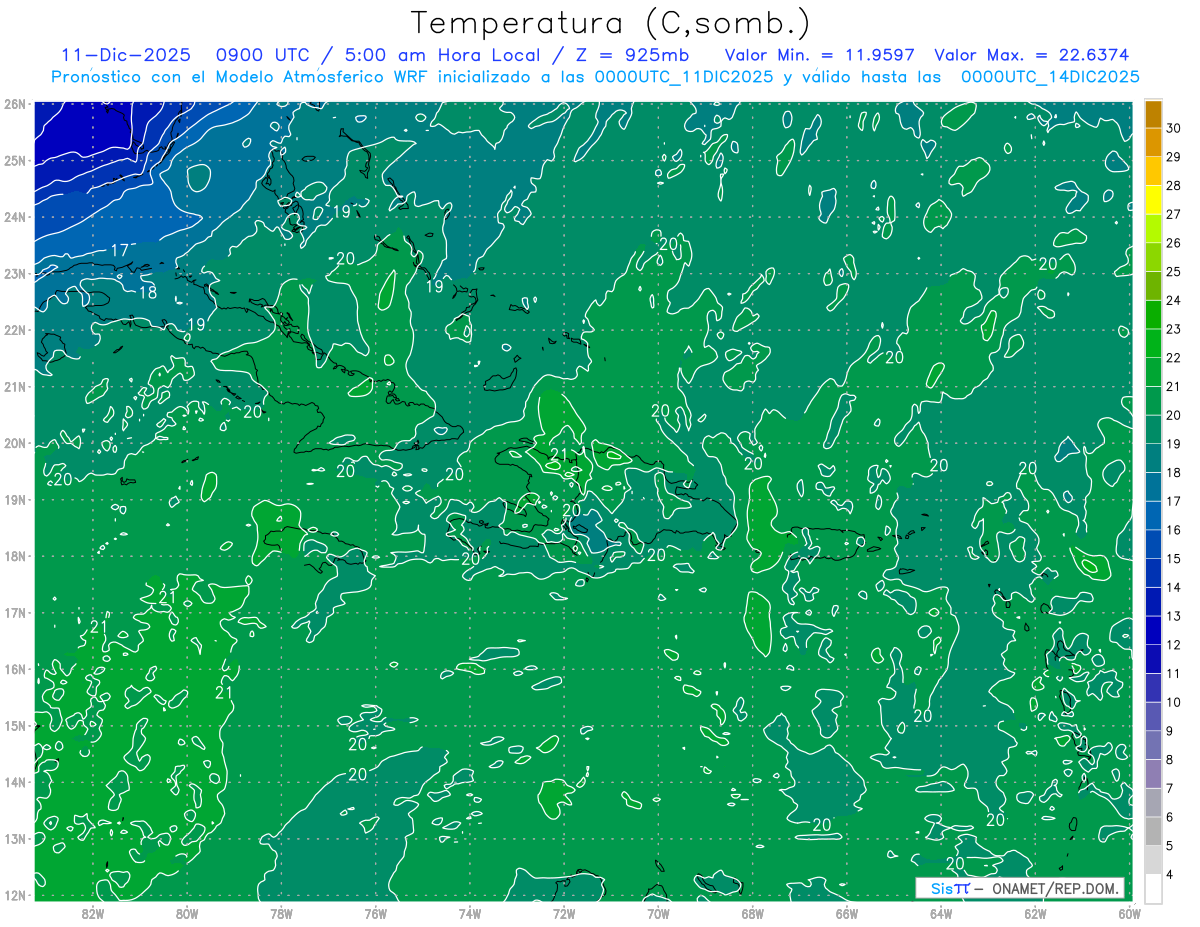This screenshot has height=927, width=1200.
Task: Click the '64W' longitude axis label
Action: (941, 913)
